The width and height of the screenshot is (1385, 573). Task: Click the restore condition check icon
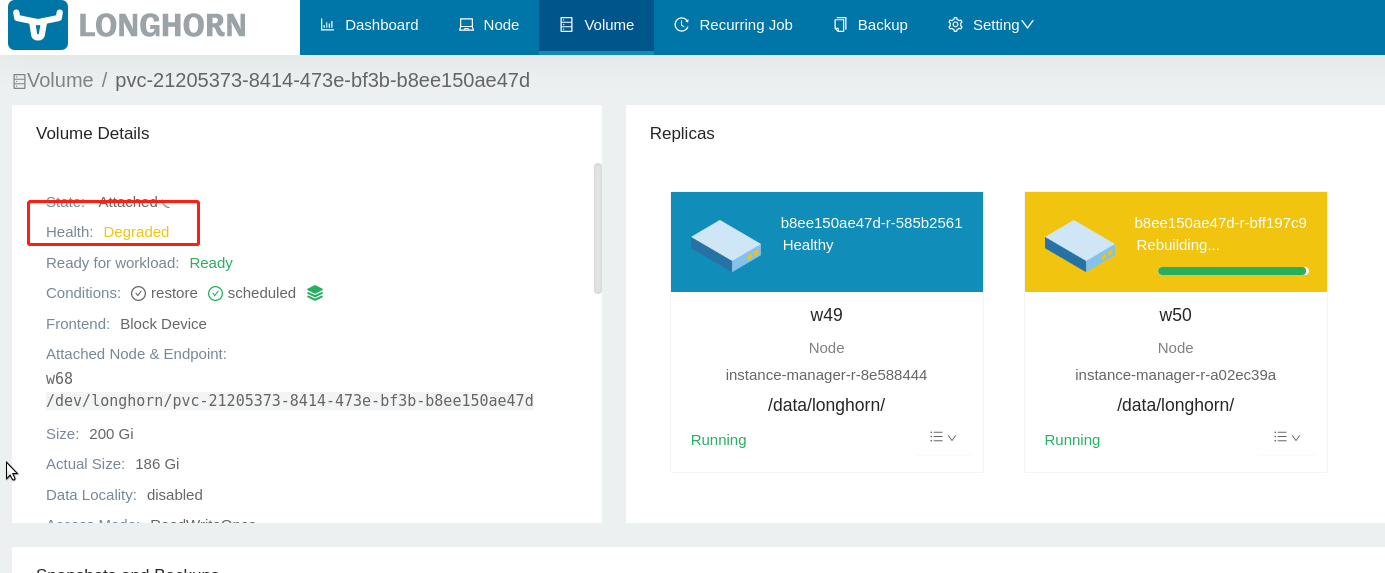(138, 293)
